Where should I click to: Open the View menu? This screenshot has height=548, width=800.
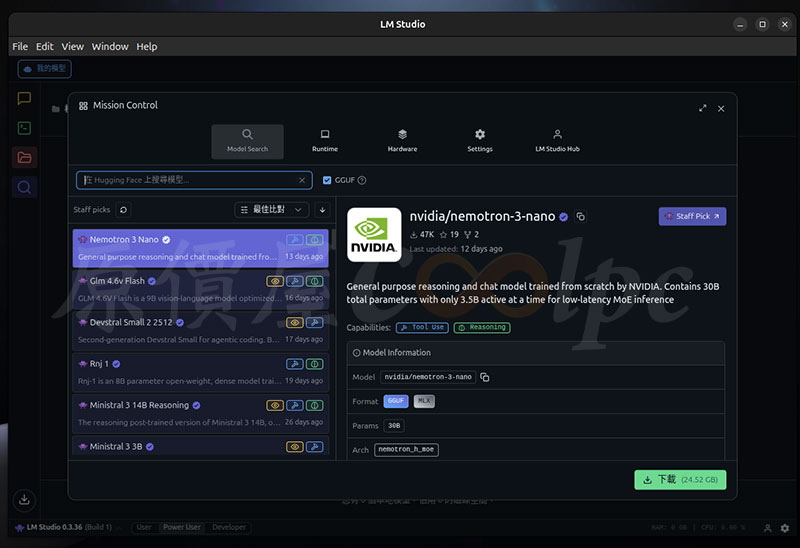[72, 46]
